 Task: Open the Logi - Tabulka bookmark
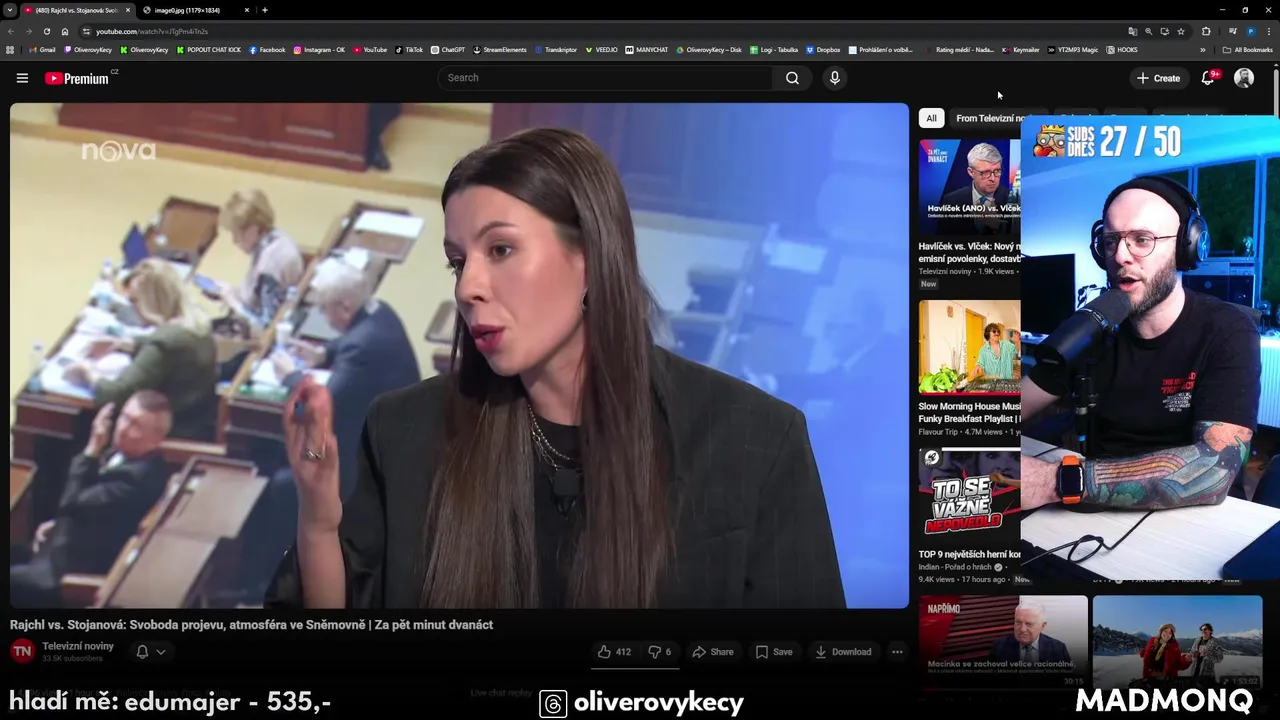[x=774, y=49]
